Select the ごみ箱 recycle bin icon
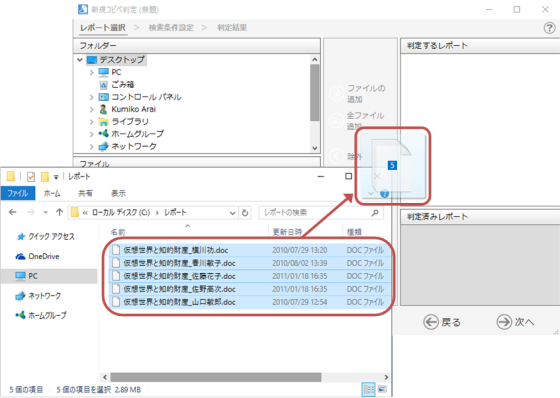This screenshot has width=560, height=398. 103,85
